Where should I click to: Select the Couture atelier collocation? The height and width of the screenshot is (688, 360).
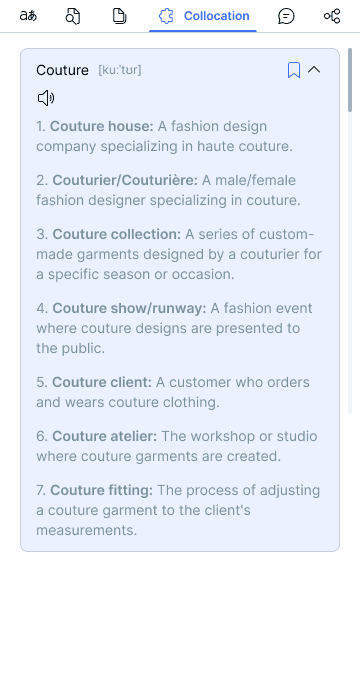pyautogui.click(x=104, y=437)
